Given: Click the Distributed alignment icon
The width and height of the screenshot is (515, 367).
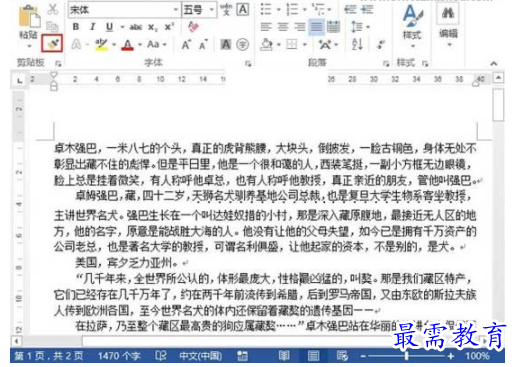Looking at the screenshot, I should coord(333,27).
